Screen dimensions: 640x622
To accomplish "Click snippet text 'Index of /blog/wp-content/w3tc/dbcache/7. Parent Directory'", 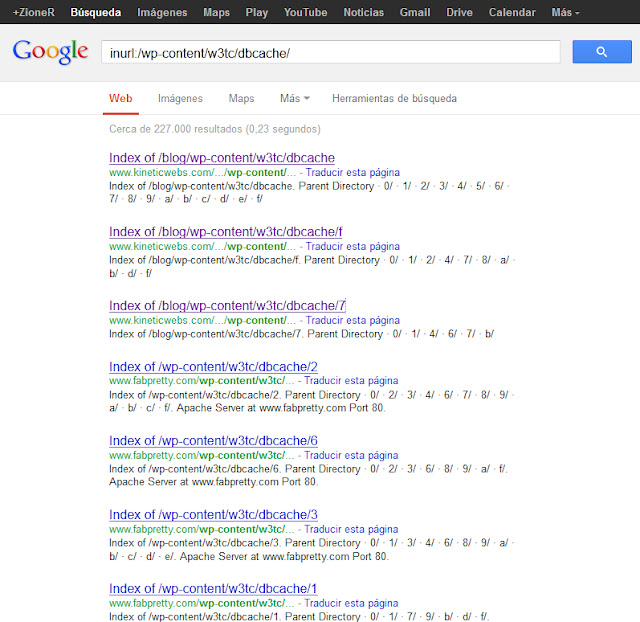I will pyautogui.click(x=246, y=334).
